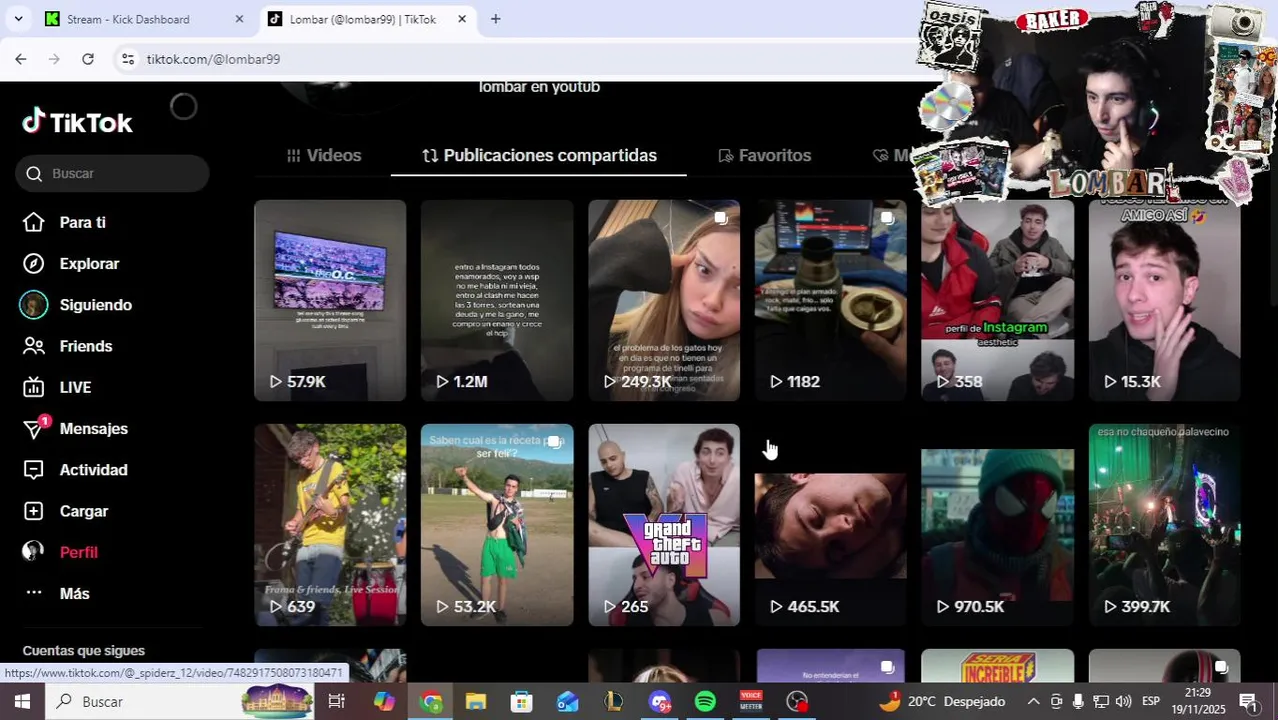The width and height of the screenshot is (1278, 720).
Task: Click microphone icon in system tray
Action: (x=1078, y=701)
